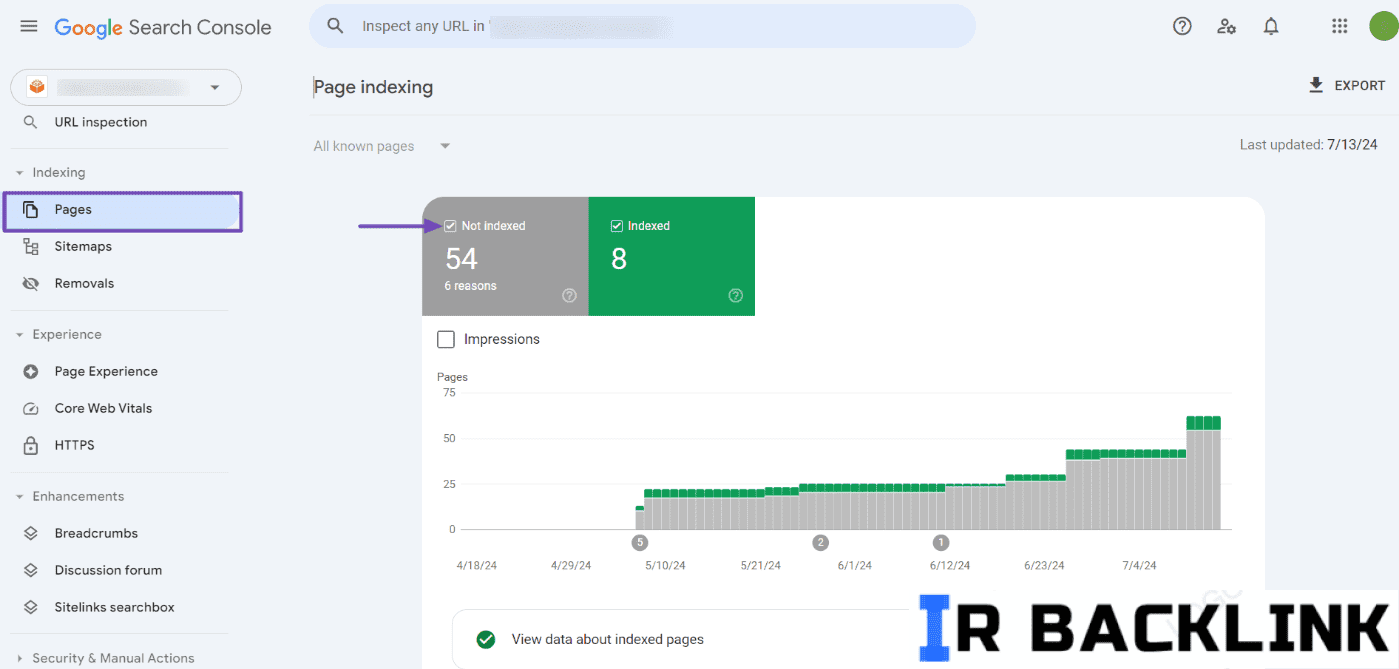Open Sitemaps in the sidebar
The image size is (1399, 669).
tap(83, 247)
